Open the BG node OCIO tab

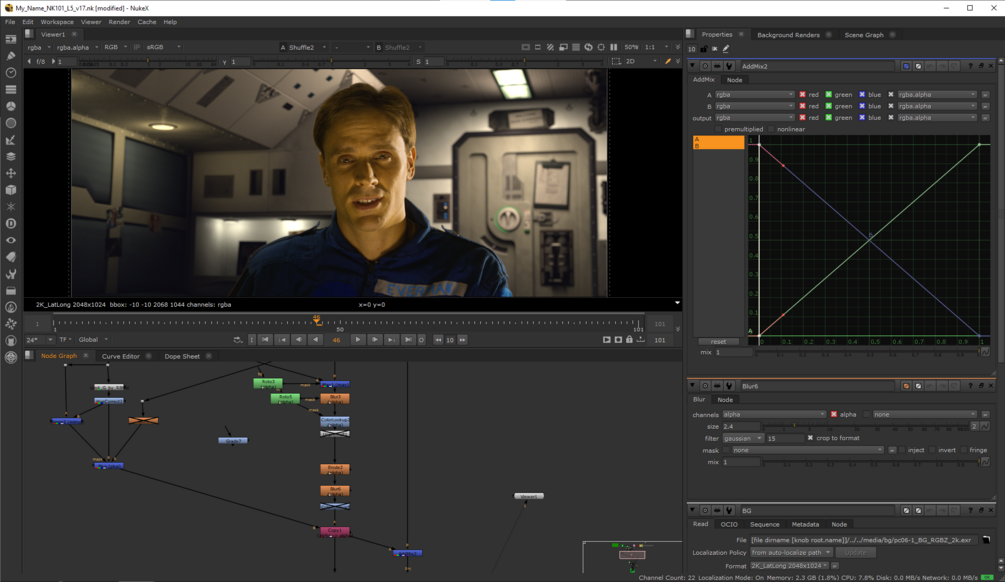pos(729,524)
